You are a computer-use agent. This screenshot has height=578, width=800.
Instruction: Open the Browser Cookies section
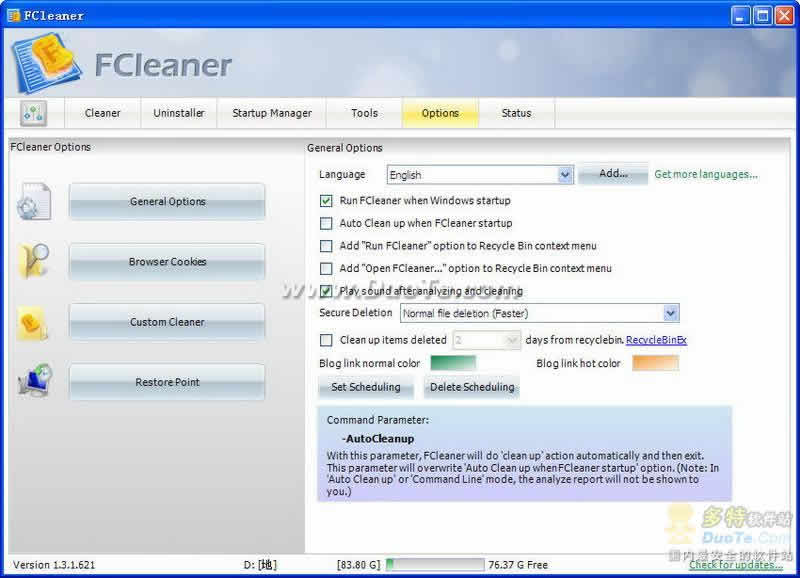click(x=167, y=262)
